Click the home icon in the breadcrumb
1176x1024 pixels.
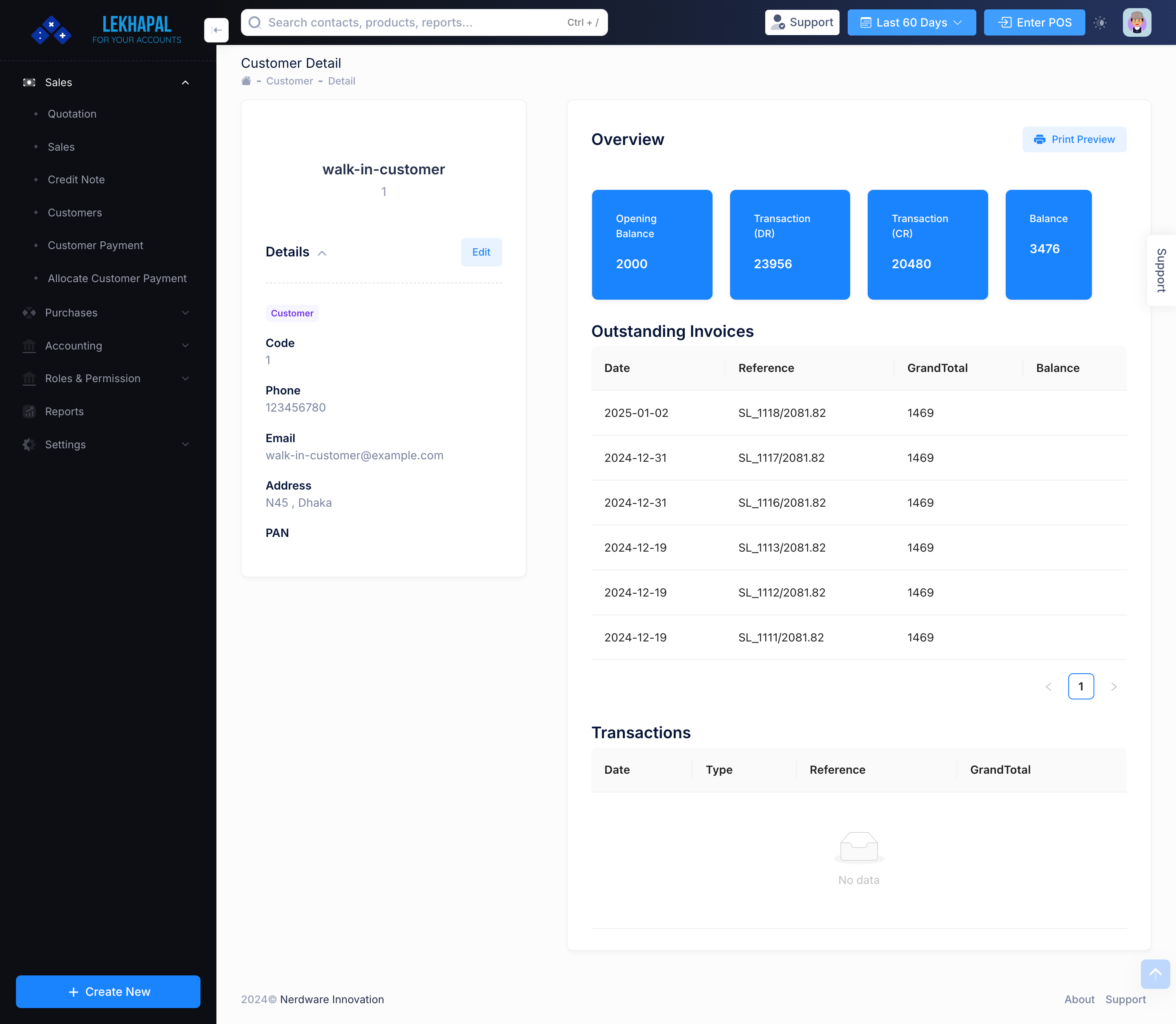coord(246,80)
